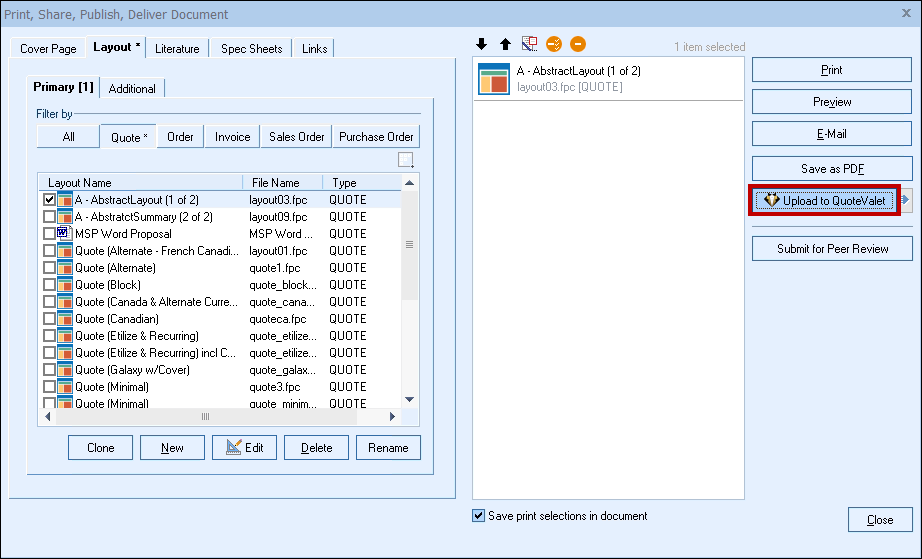Click the Edit layout button
Image resolution: width=922 pixels, height=559 pixels.
pos(244,448)
